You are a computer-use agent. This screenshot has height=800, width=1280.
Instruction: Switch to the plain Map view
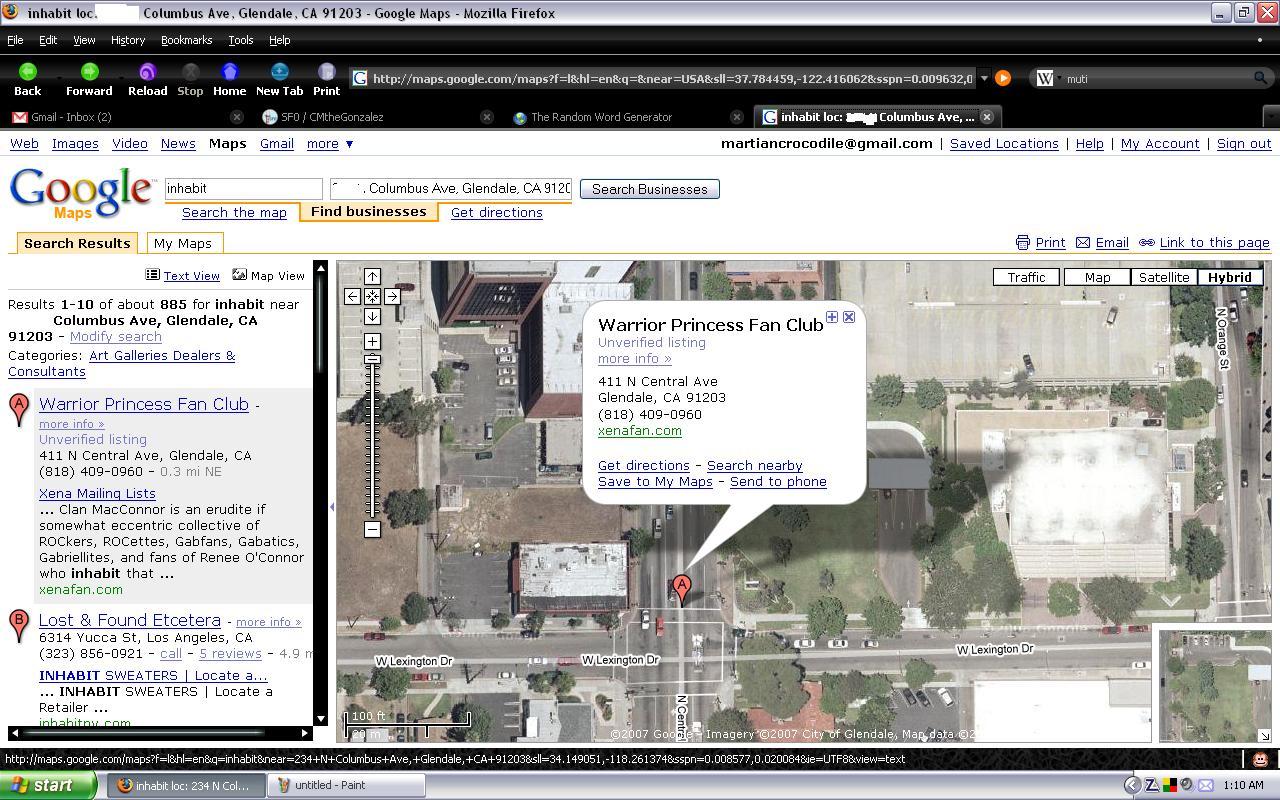click(1097, 277)
